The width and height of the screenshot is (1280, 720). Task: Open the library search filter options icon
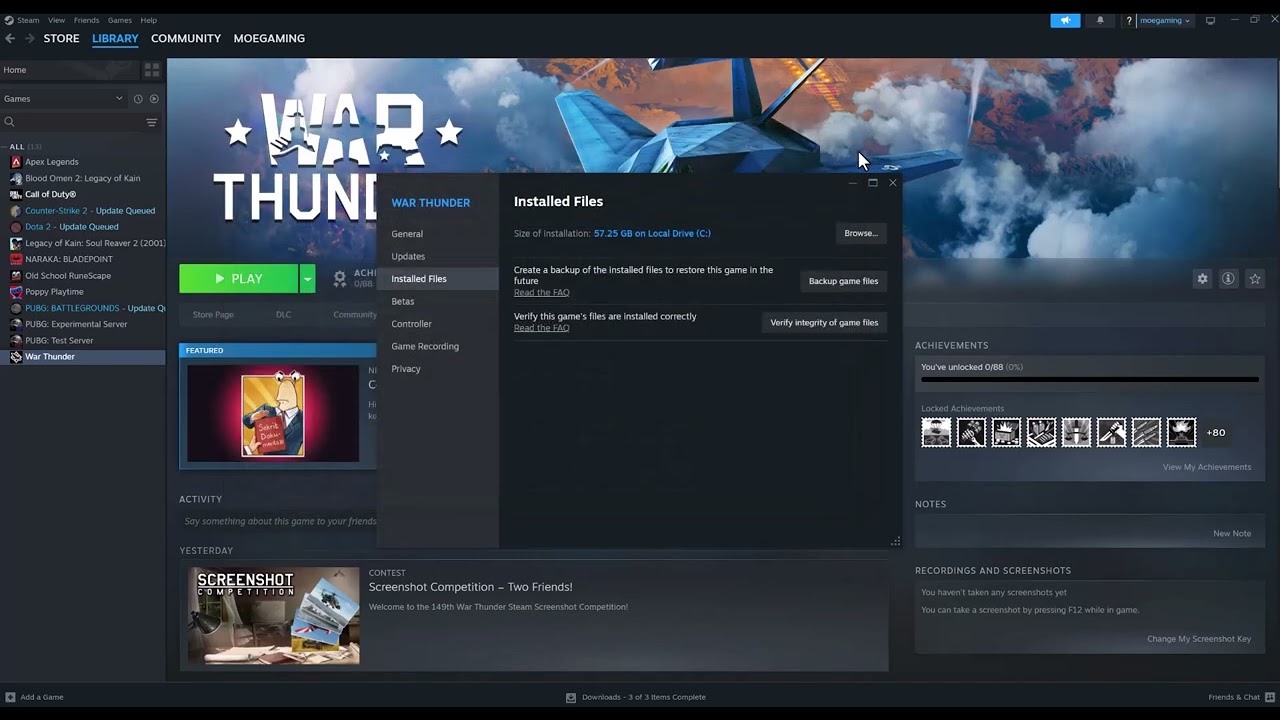pos(152,122)
